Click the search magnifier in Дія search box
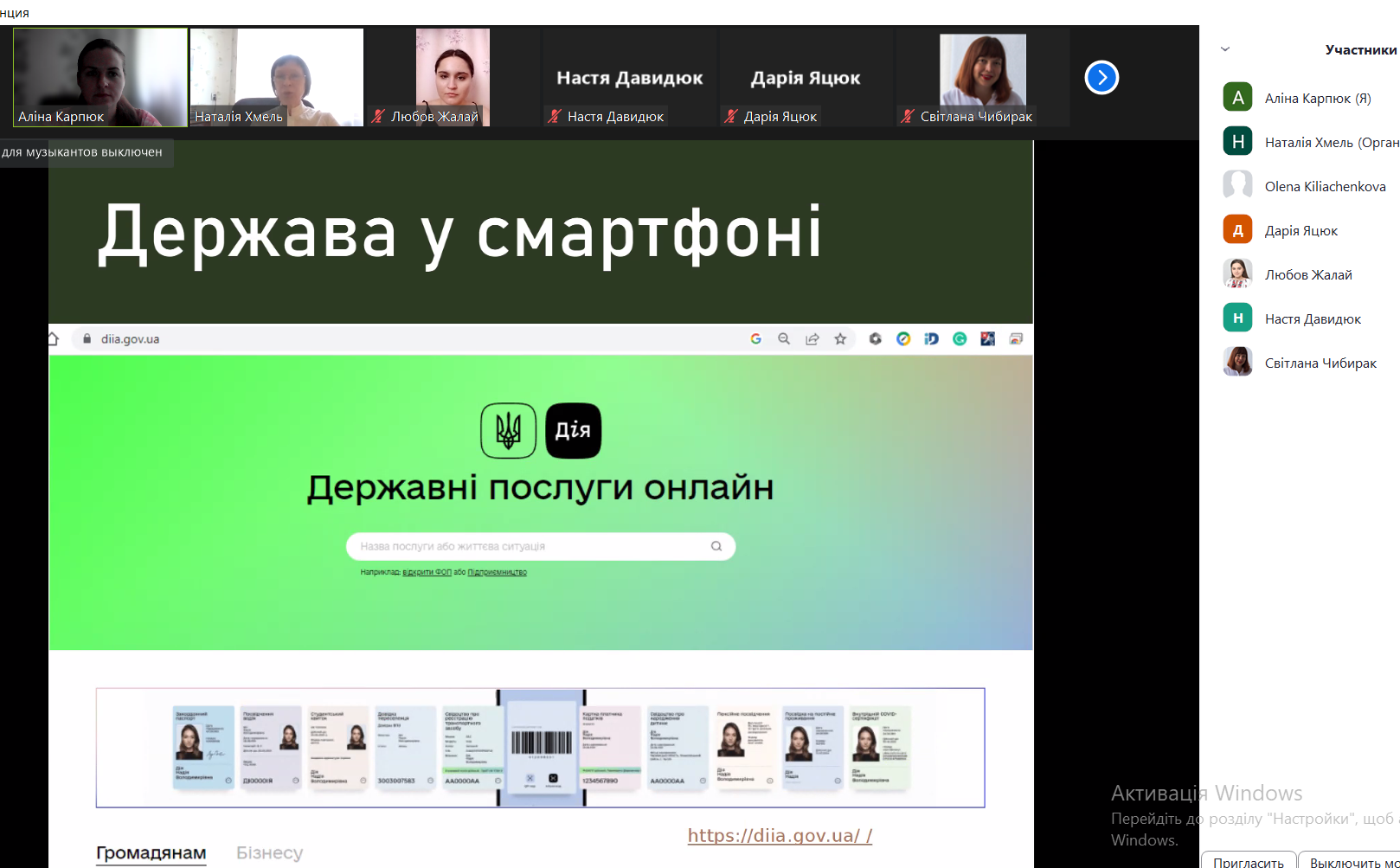The width and height of the screenshot is (1400, 868). (x=716, y=546)
